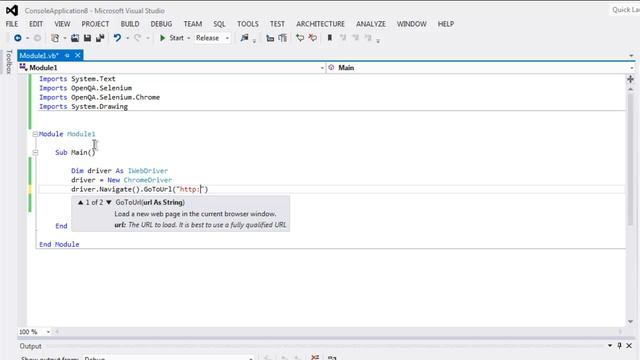The width and height of the screenshot is (640, 360).
Task: Undo the last action with the blue arrow
Action: (117, 38)
